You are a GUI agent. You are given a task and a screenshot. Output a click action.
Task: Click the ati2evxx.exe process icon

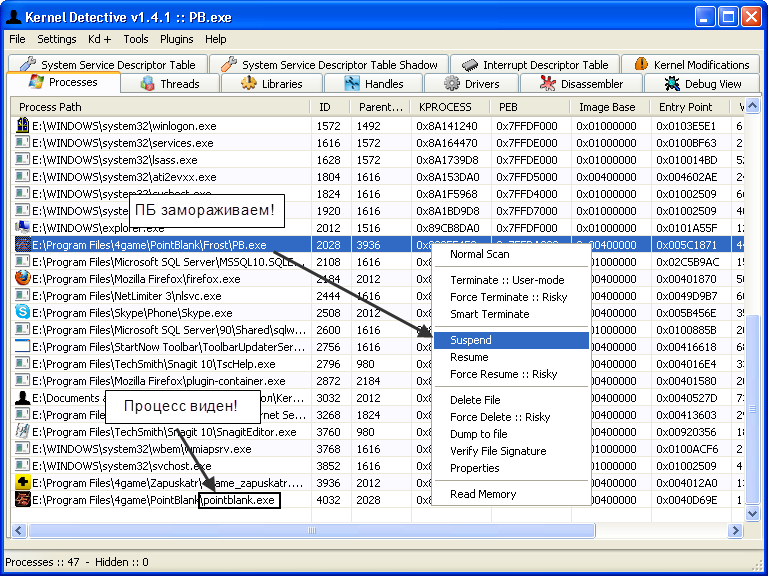[23, 177]
